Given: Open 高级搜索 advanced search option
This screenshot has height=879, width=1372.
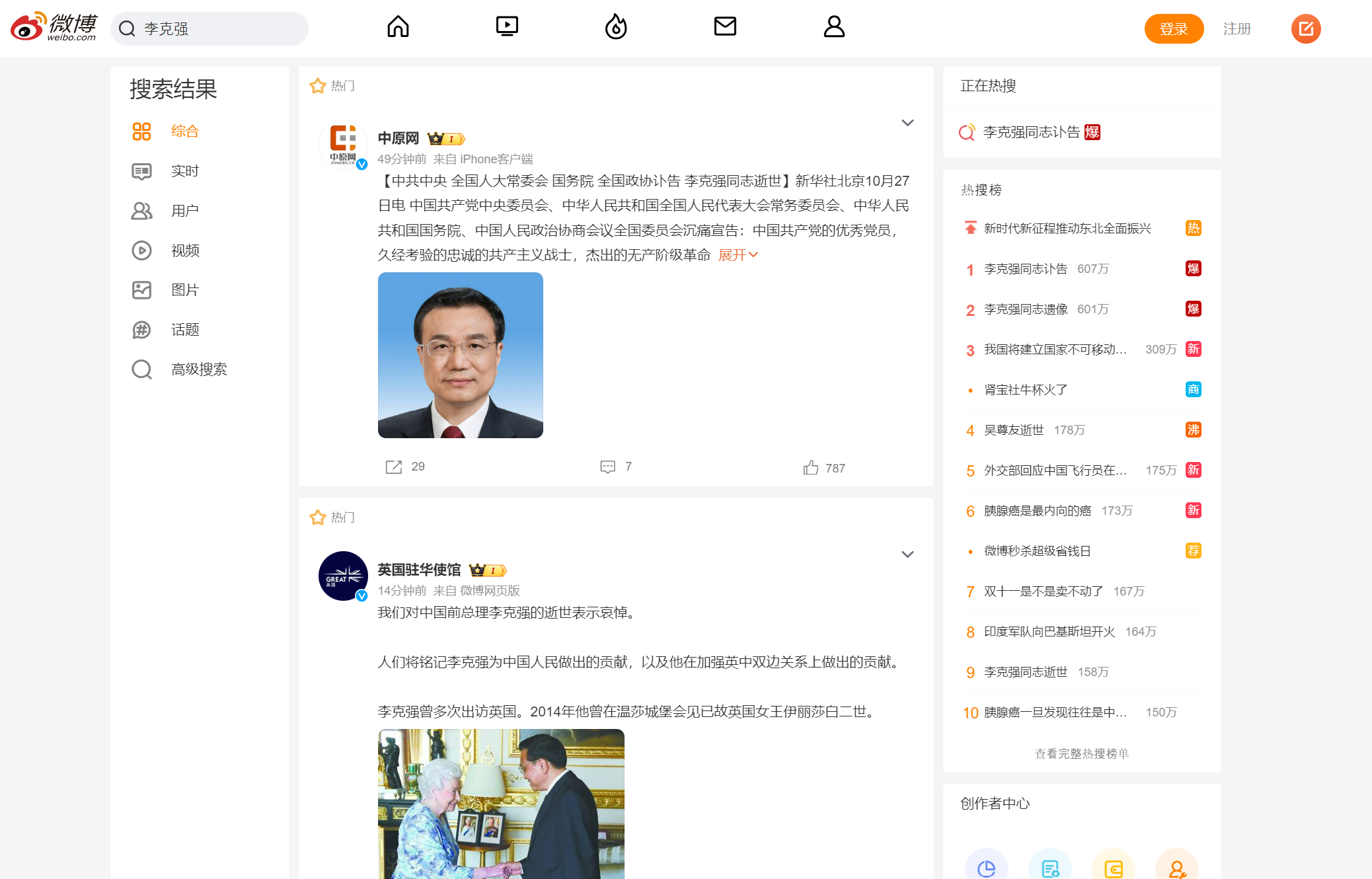Looking at the screenshot, I should point(198,369).
